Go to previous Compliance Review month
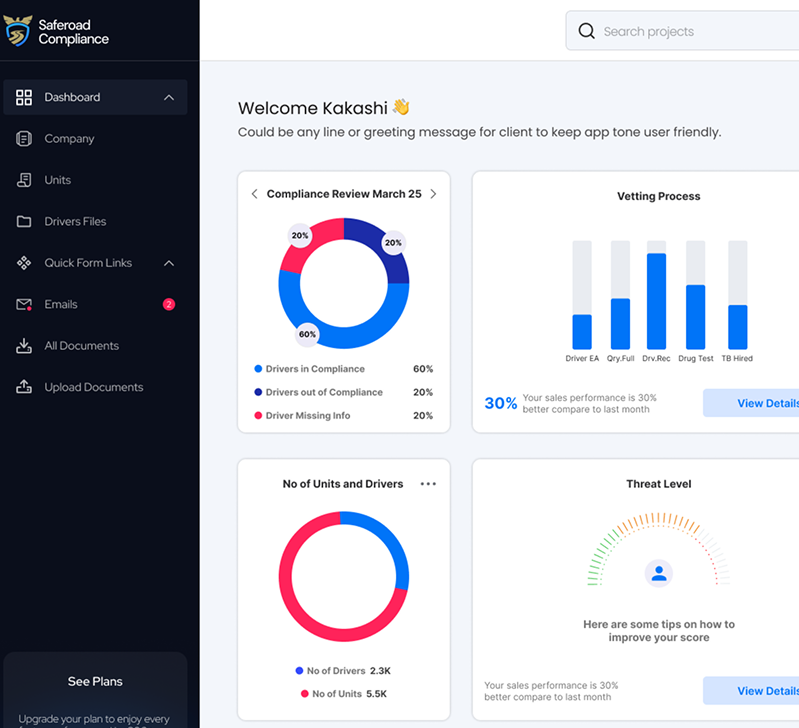Viewport: 799px width, 728px height. click(254, 194)
